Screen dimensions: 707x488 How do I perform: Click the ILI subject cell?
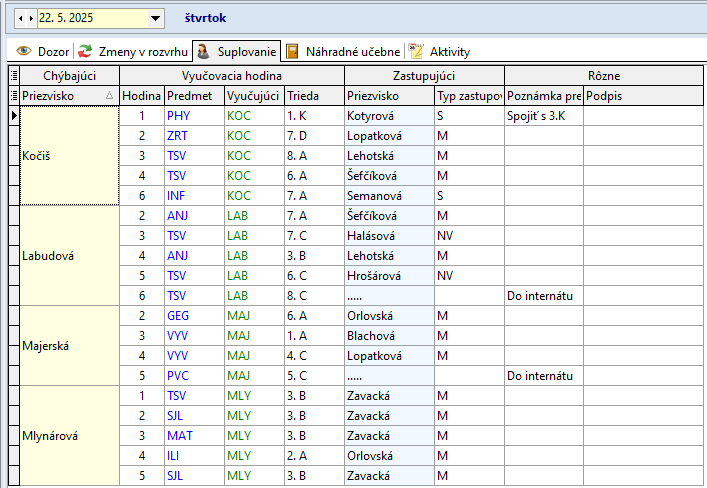tap(195, 456)
